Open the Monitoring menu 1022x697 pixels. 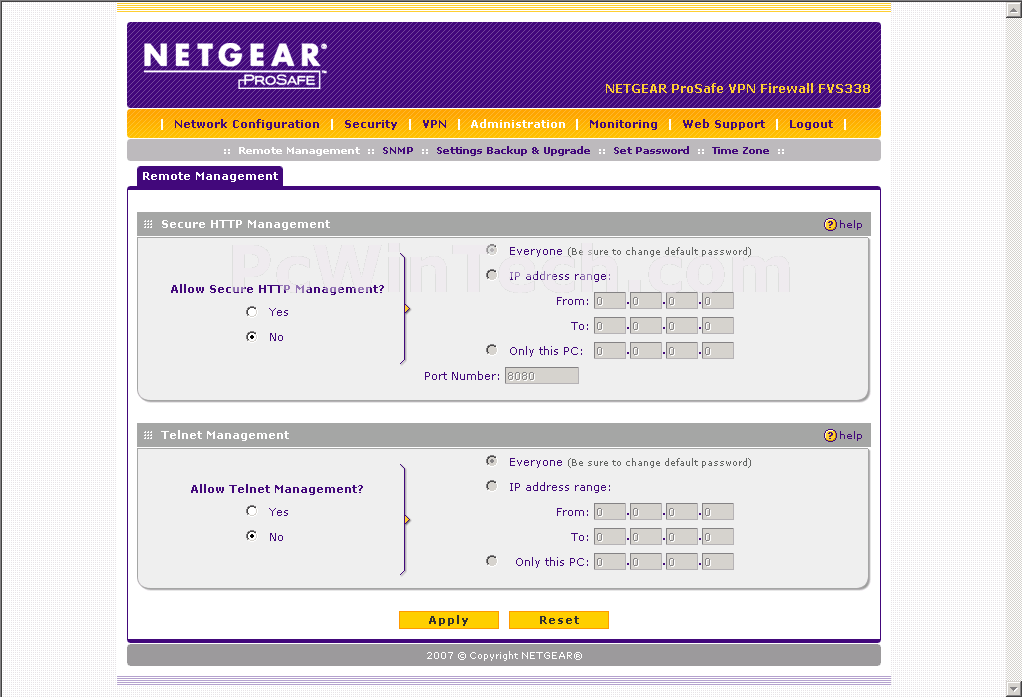623,124
